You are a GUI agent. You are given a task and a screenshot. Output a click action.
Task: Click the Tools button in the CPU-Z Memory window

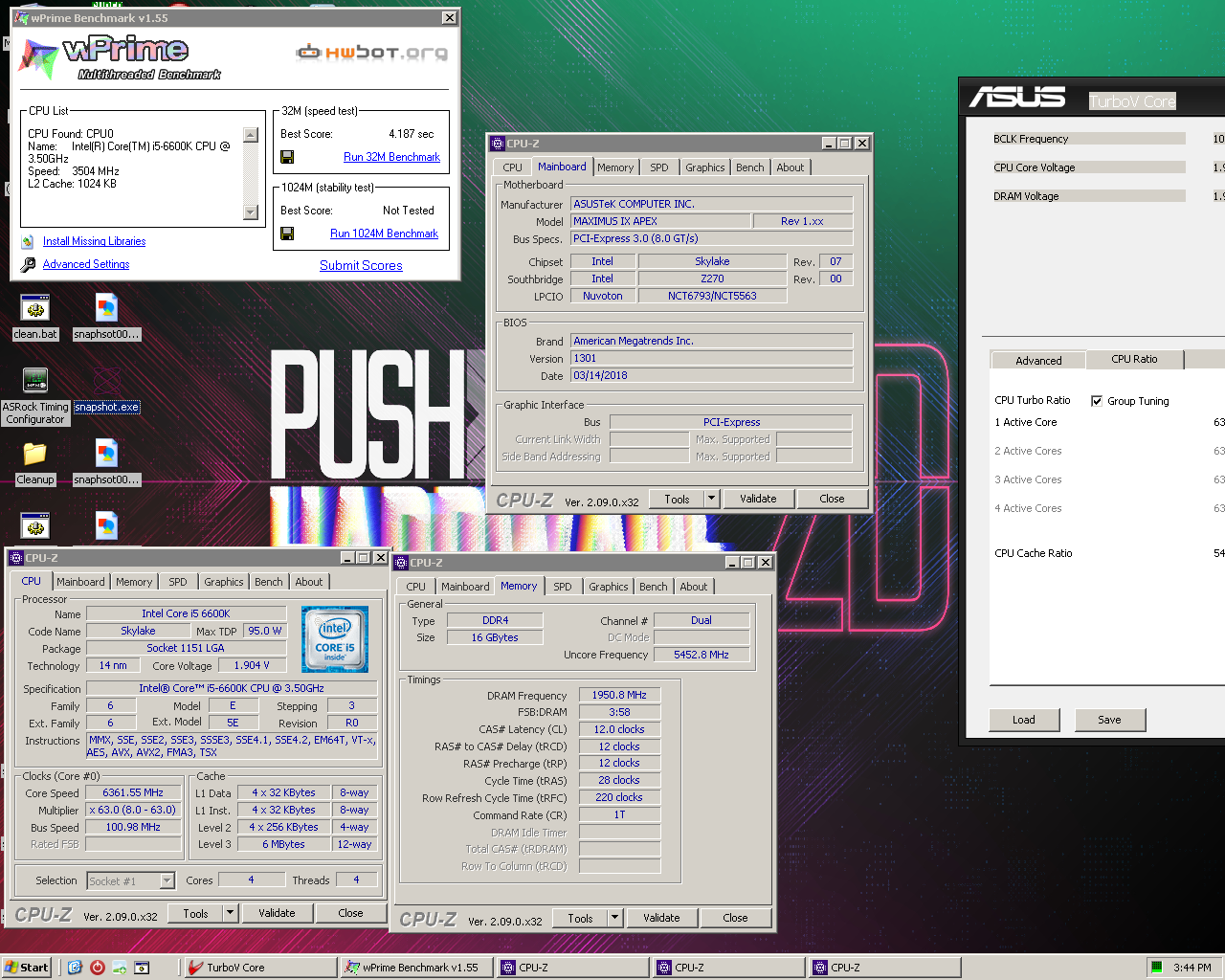click(580, 918)
